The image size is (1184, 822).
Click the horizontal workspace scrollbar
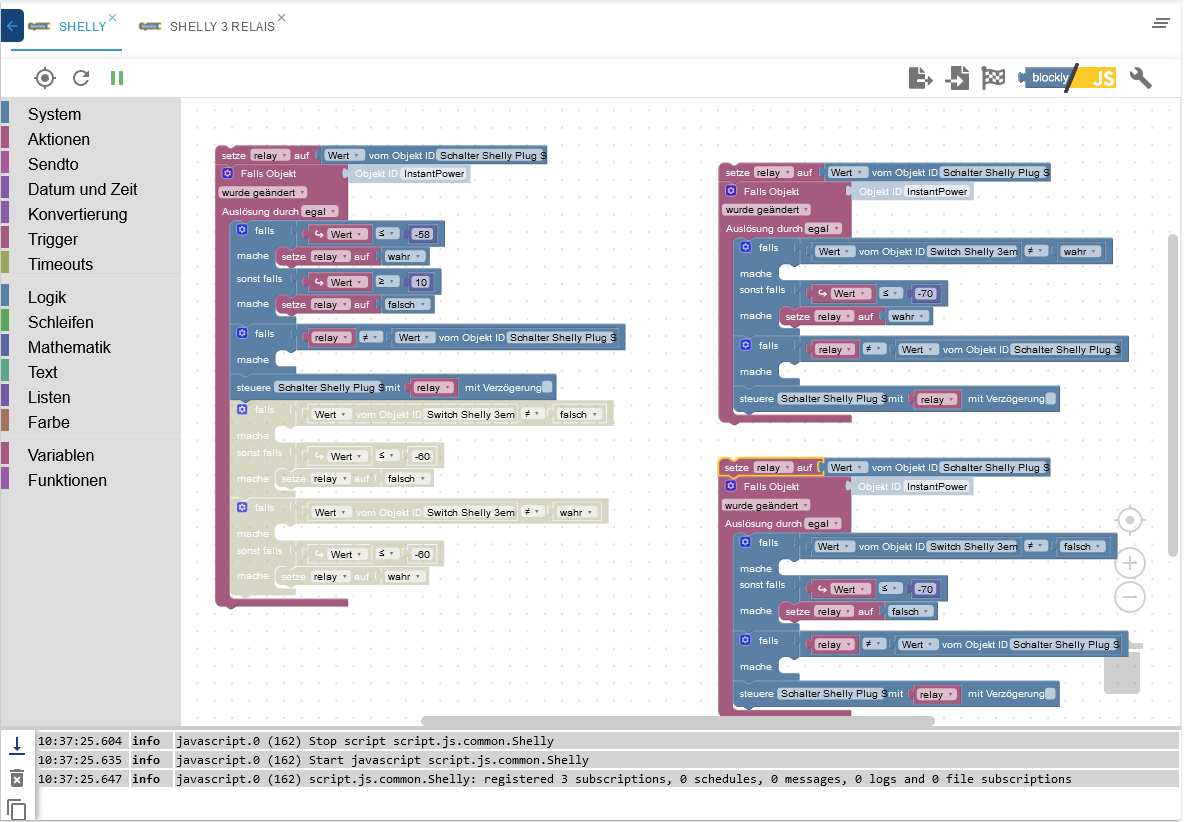(678, 720)
